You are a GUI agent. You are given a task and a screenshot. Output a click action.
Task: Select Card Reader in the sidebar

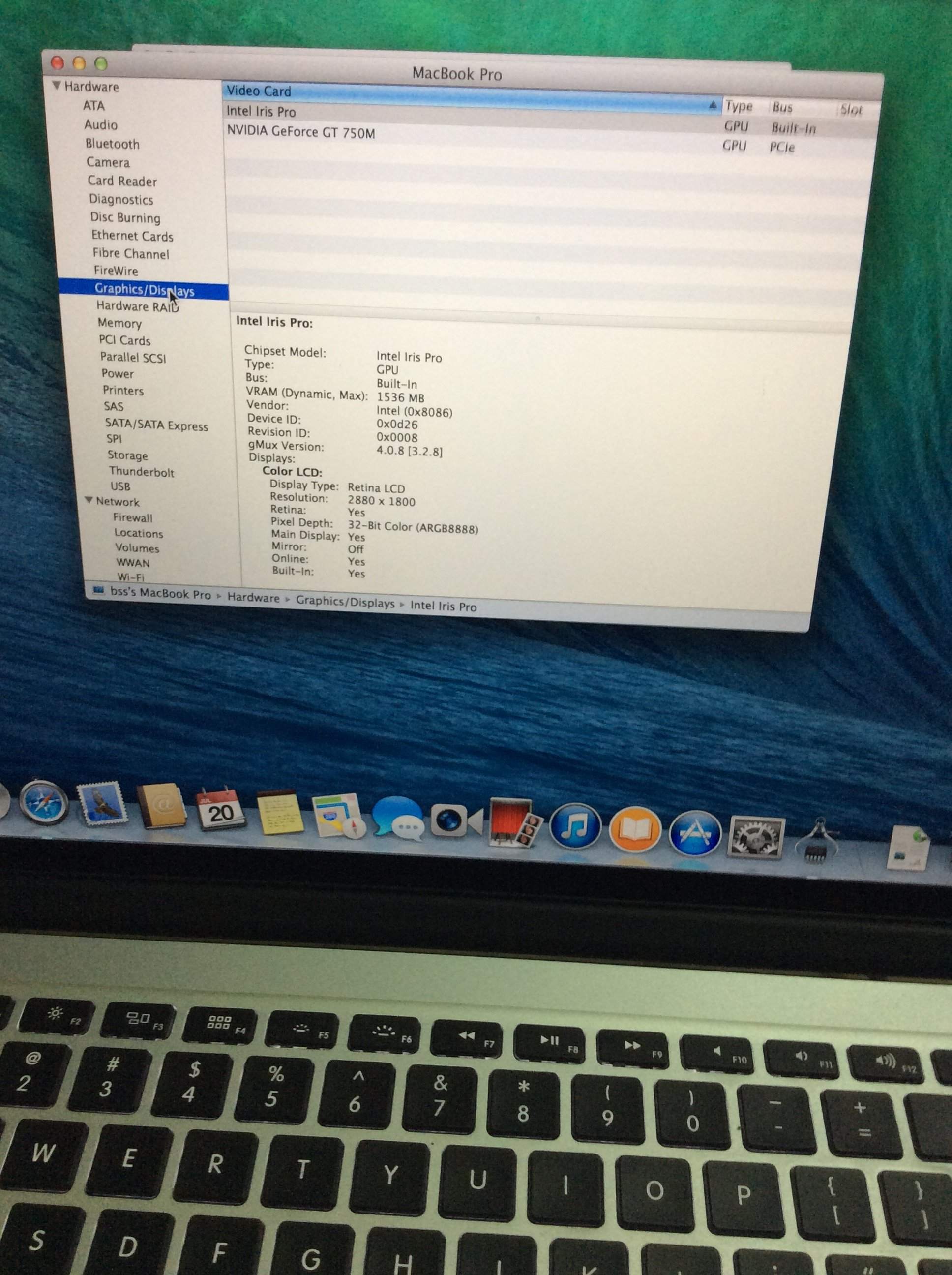(122, 181)
